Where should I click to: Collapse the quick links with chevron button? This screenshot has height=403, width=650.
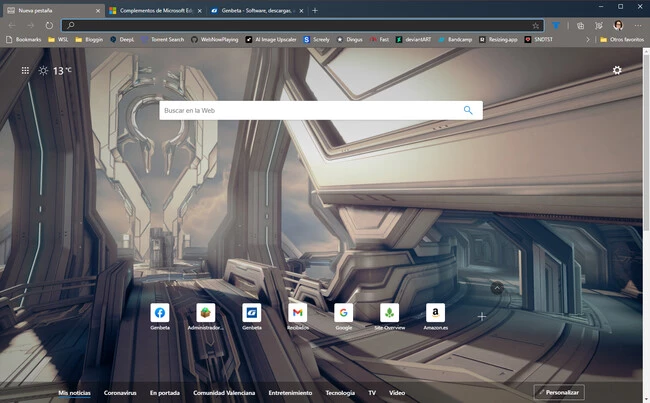(496, 288)
